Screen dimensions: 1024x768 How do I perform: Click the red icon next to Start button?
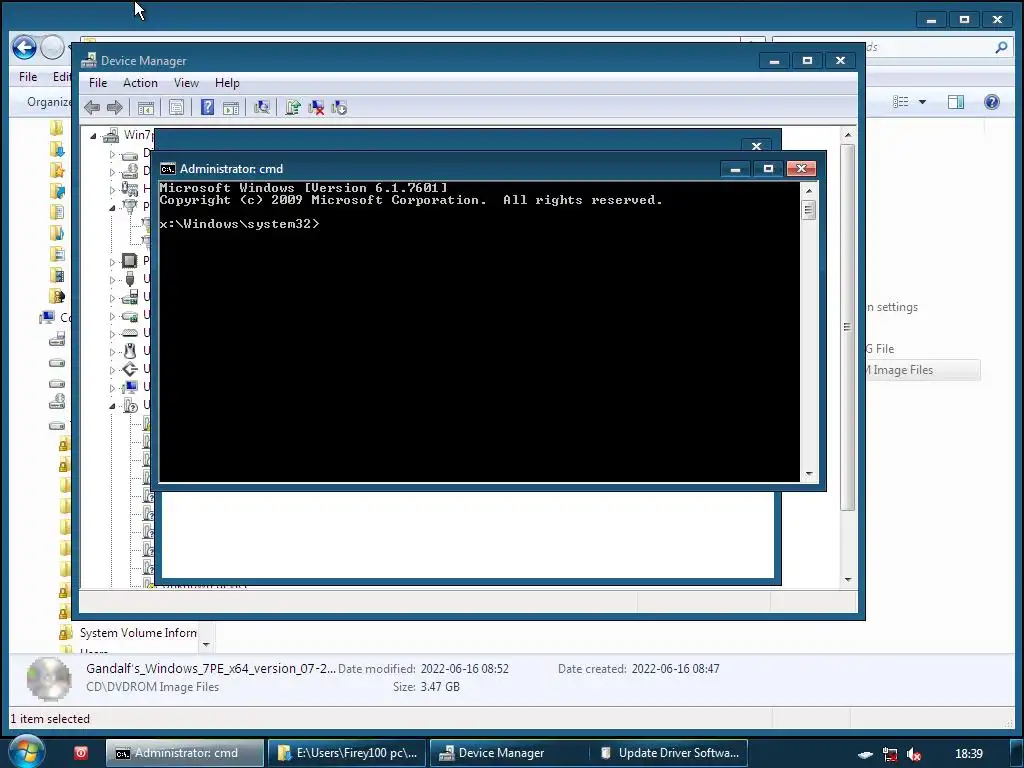(81, 752)
